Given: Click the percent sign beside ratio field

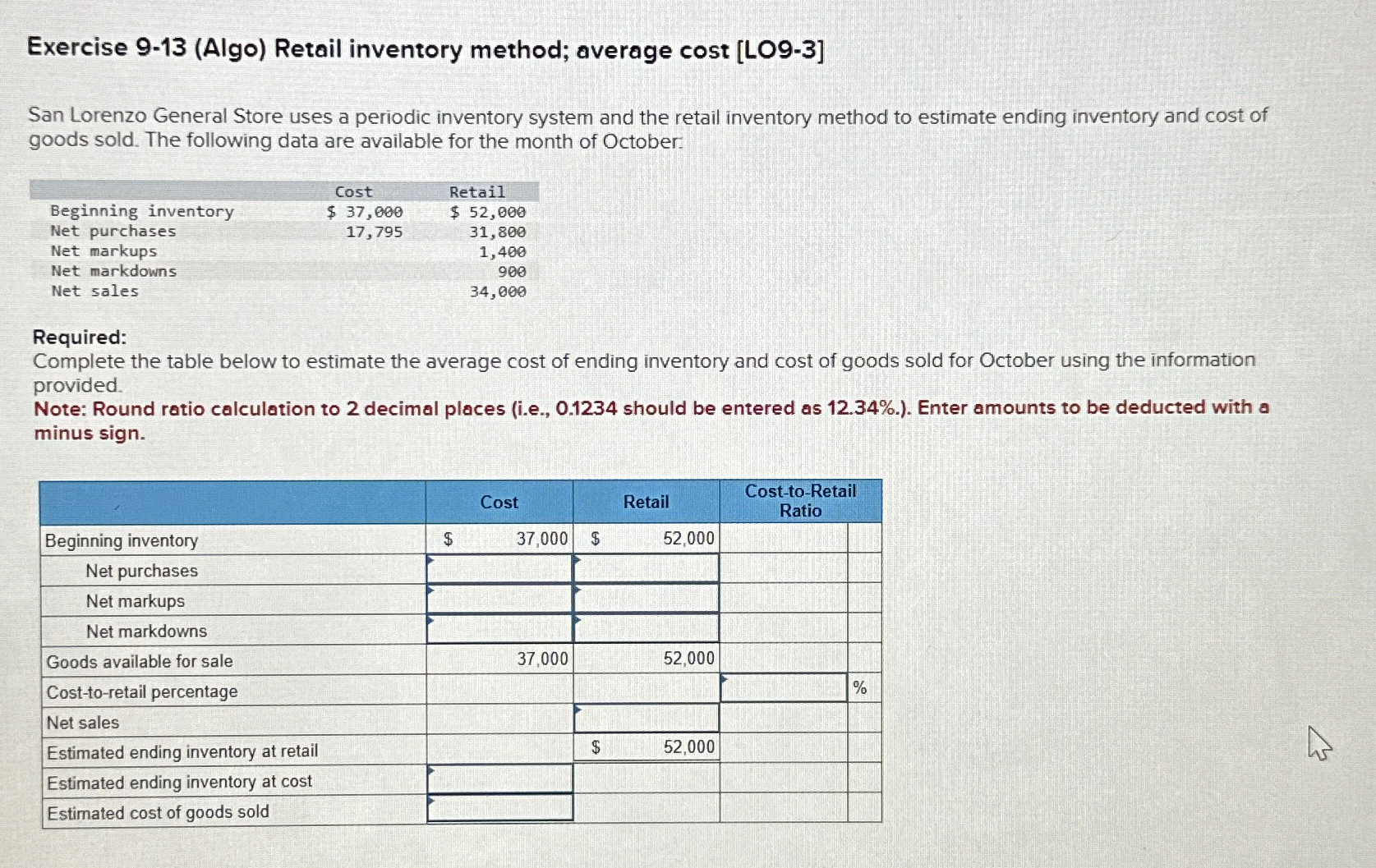Looking at the screenshot, I should pyautogui.click(x=860, y=688).
